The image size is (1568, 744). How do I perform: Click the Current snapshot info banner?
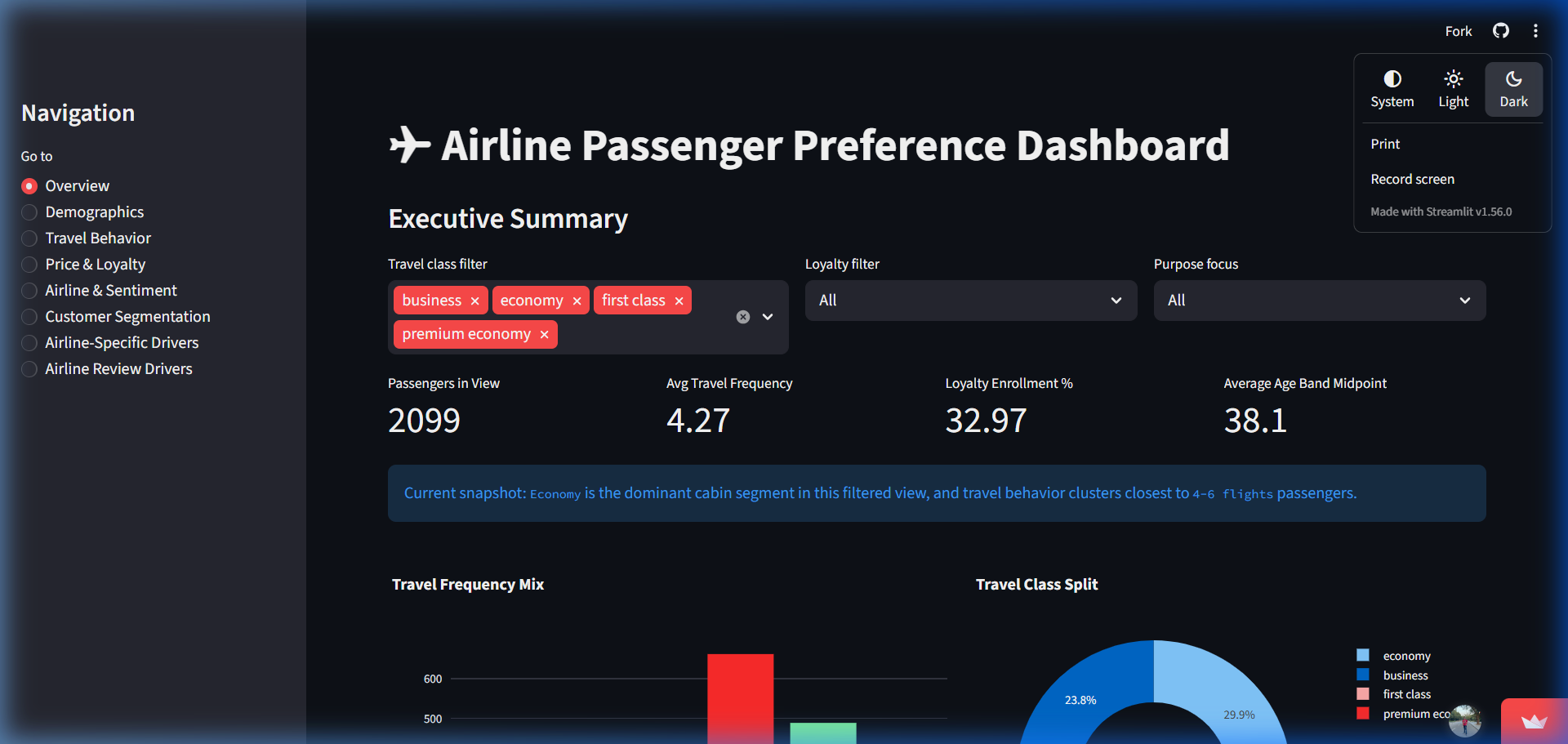point(937,493)
